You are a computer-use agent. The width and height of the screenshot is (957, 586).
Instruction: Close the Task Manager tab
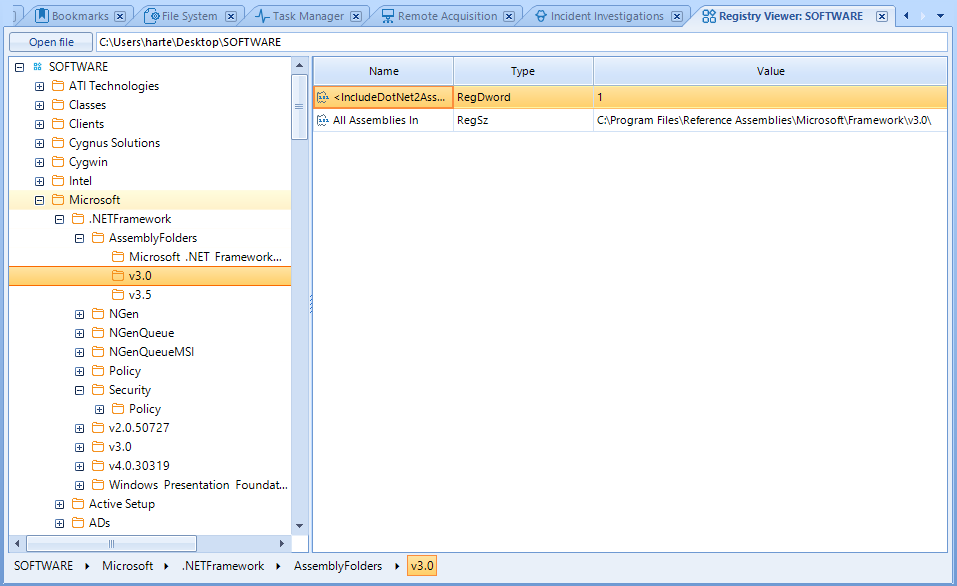coord(355,16)
